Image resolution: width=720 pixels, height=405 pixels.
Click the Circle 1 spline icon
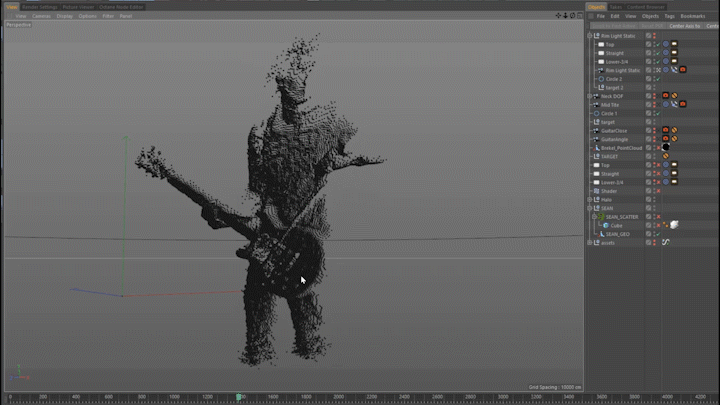596,113
